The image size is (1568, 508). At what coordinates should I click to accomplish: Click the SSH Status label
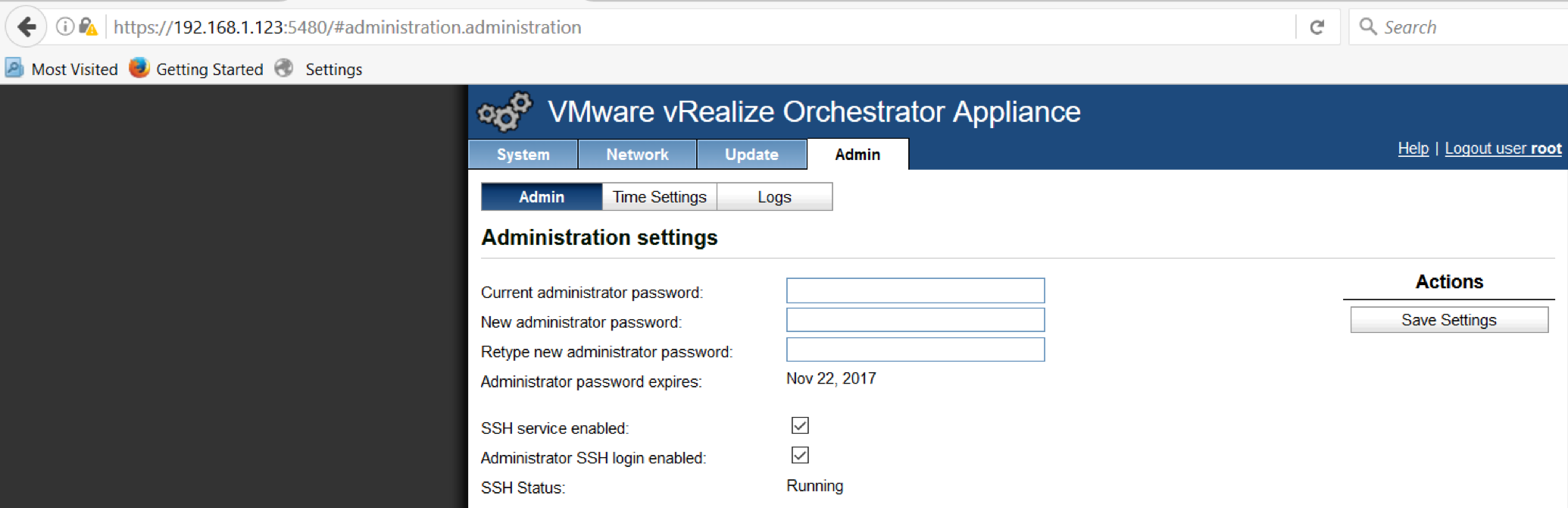pos(523,488)
